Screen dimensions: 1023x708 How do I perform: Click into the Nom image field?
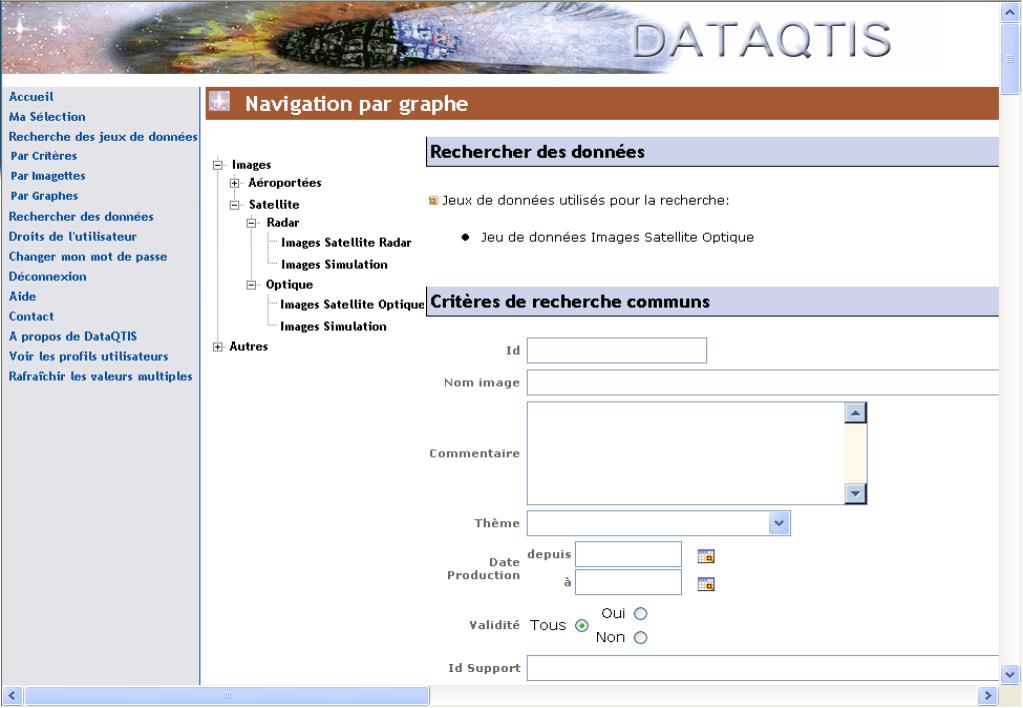tap(763, 382)
